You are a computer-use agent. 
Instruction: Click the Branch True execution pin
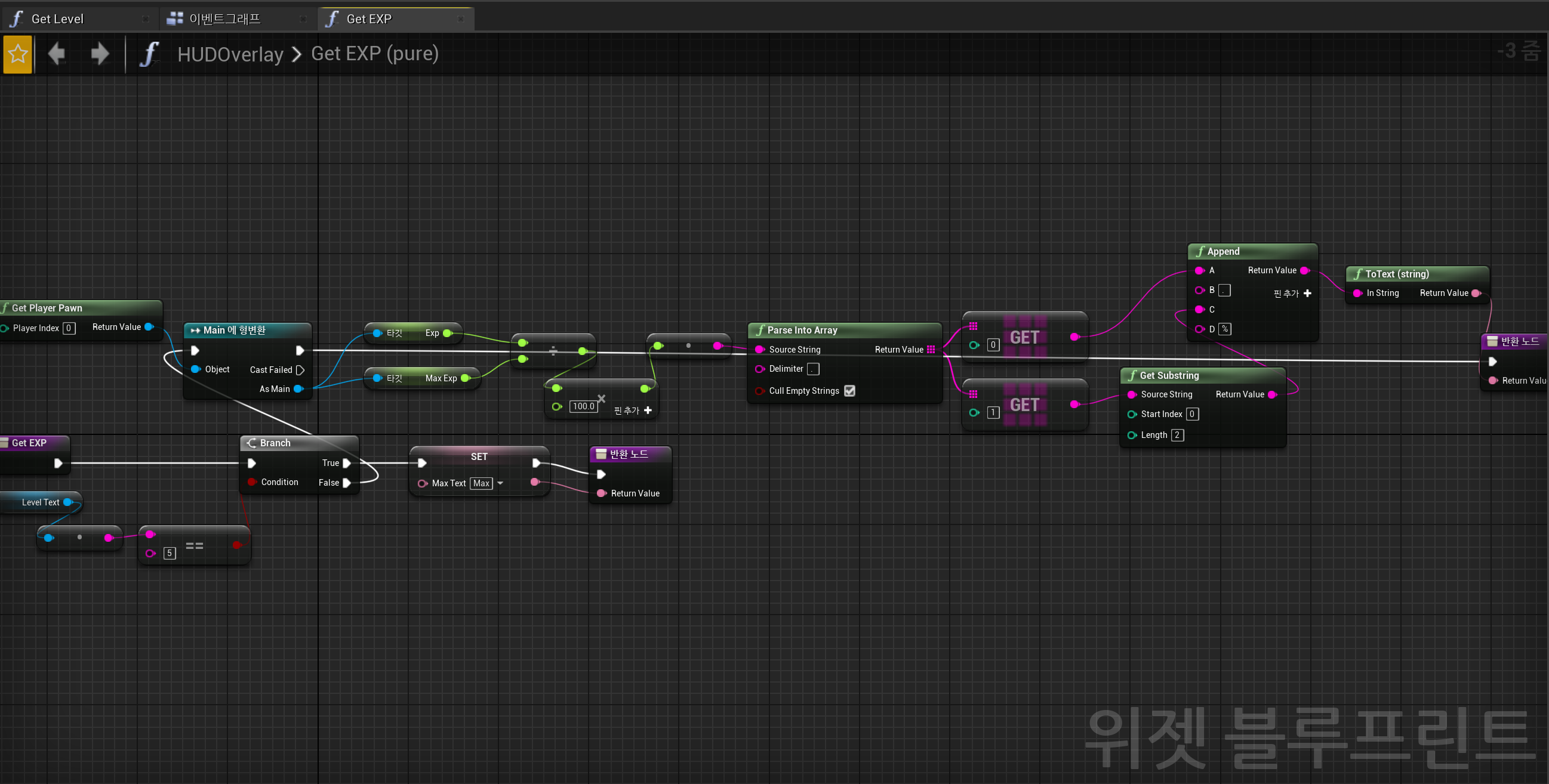(347, 464)
